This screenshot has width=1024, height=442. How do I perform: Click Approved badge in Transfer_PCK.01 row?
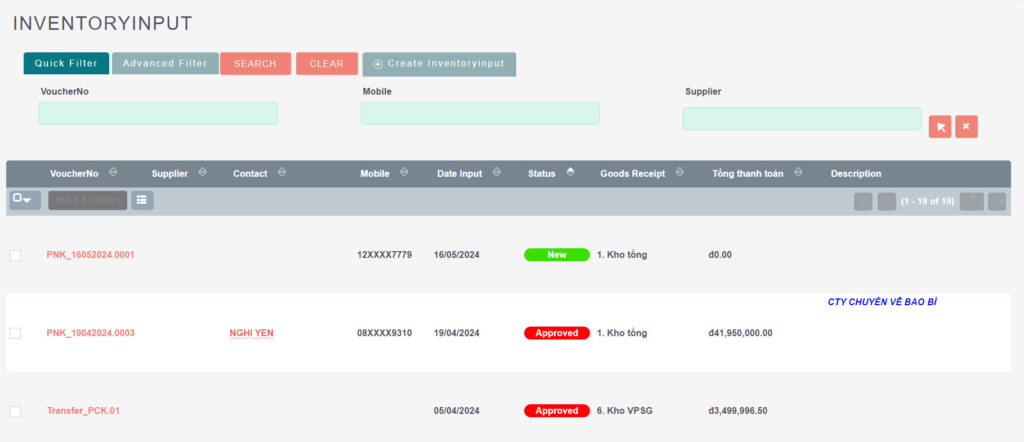pyautogui.click(x=556, y=411)
